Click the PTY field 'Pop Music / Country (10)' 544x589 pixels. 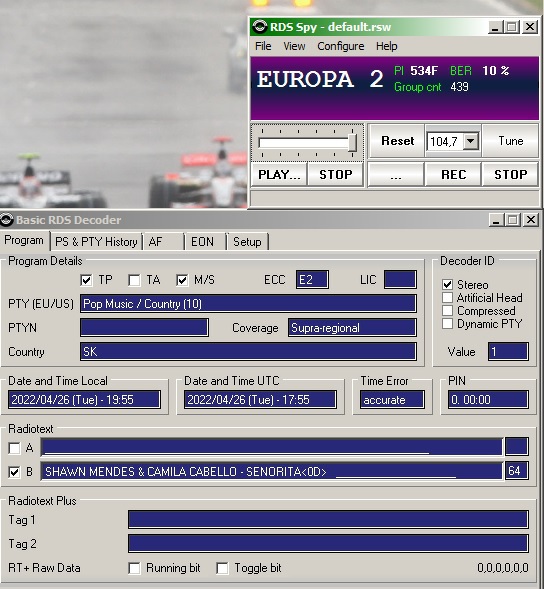[x=248, y=304]
